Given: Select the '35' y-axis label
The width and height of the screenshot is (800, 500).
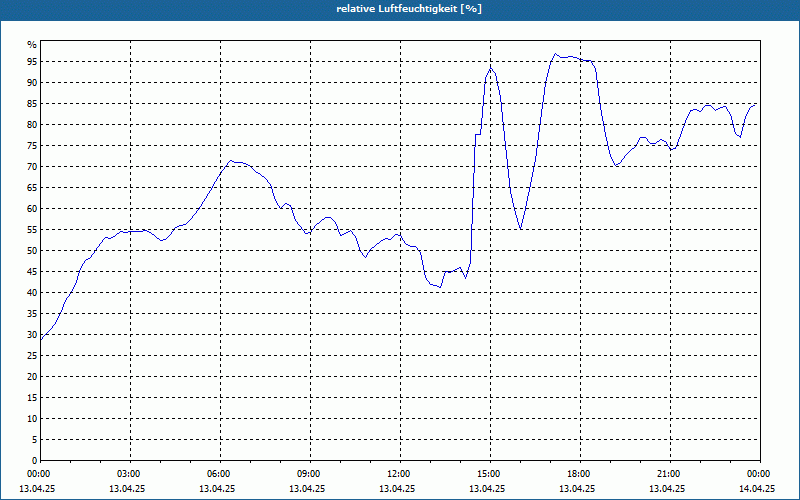Looking at the screenshot, I should tap(32, 314).
